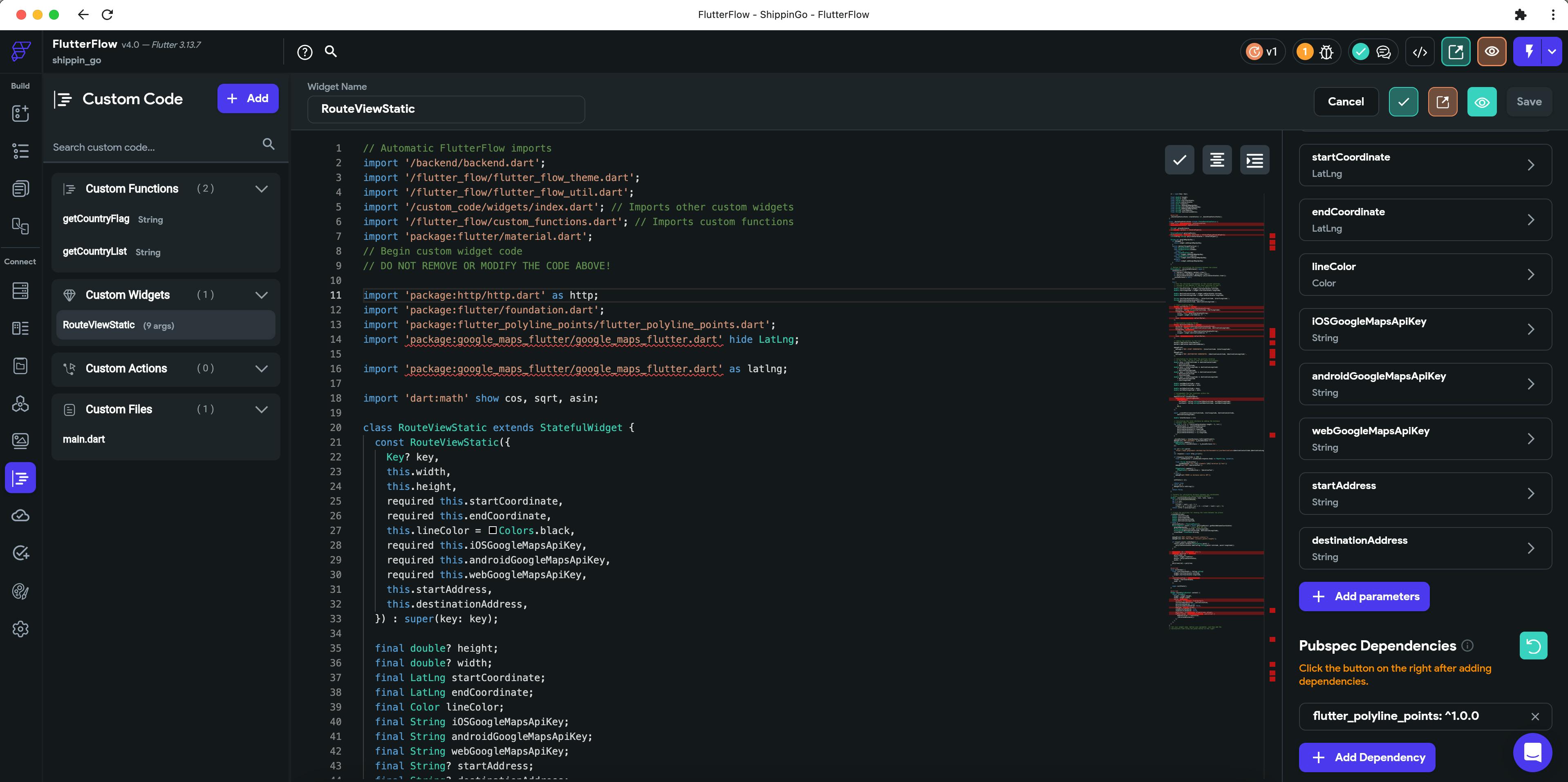This screenshot has height=782, width=1568.
Task: Click the lightning bolt test mode button
Action: tap(1528, 52)
